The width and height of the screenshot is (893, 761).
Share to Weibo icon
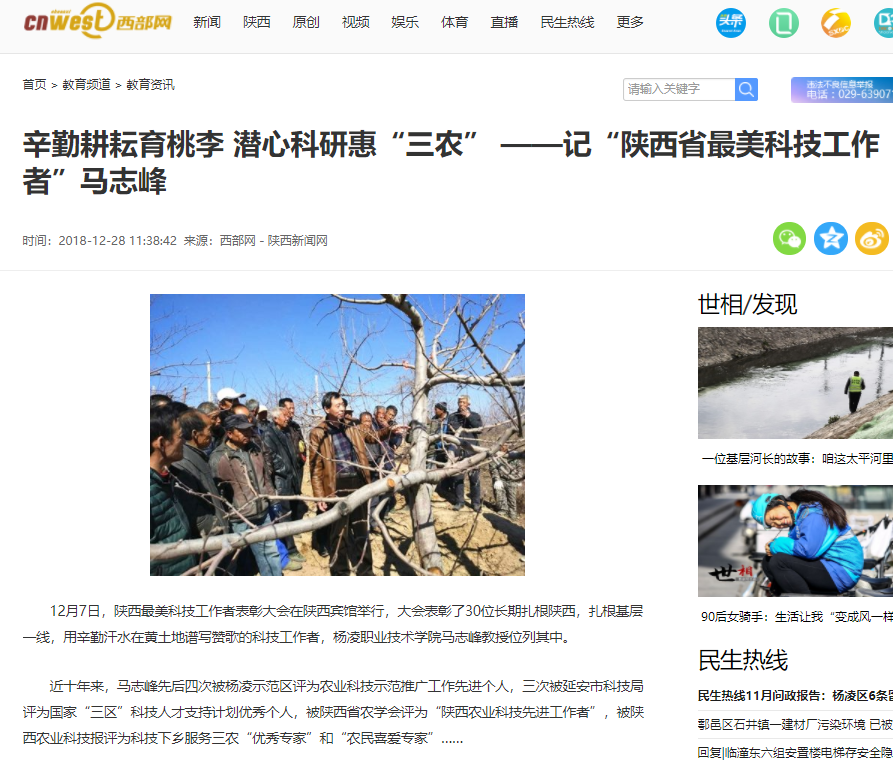871,238
